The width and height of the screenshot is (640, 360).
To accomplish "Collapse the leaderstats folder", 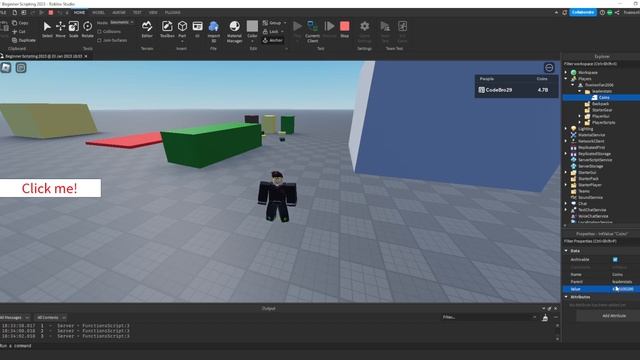I will [x=580, y=91].
